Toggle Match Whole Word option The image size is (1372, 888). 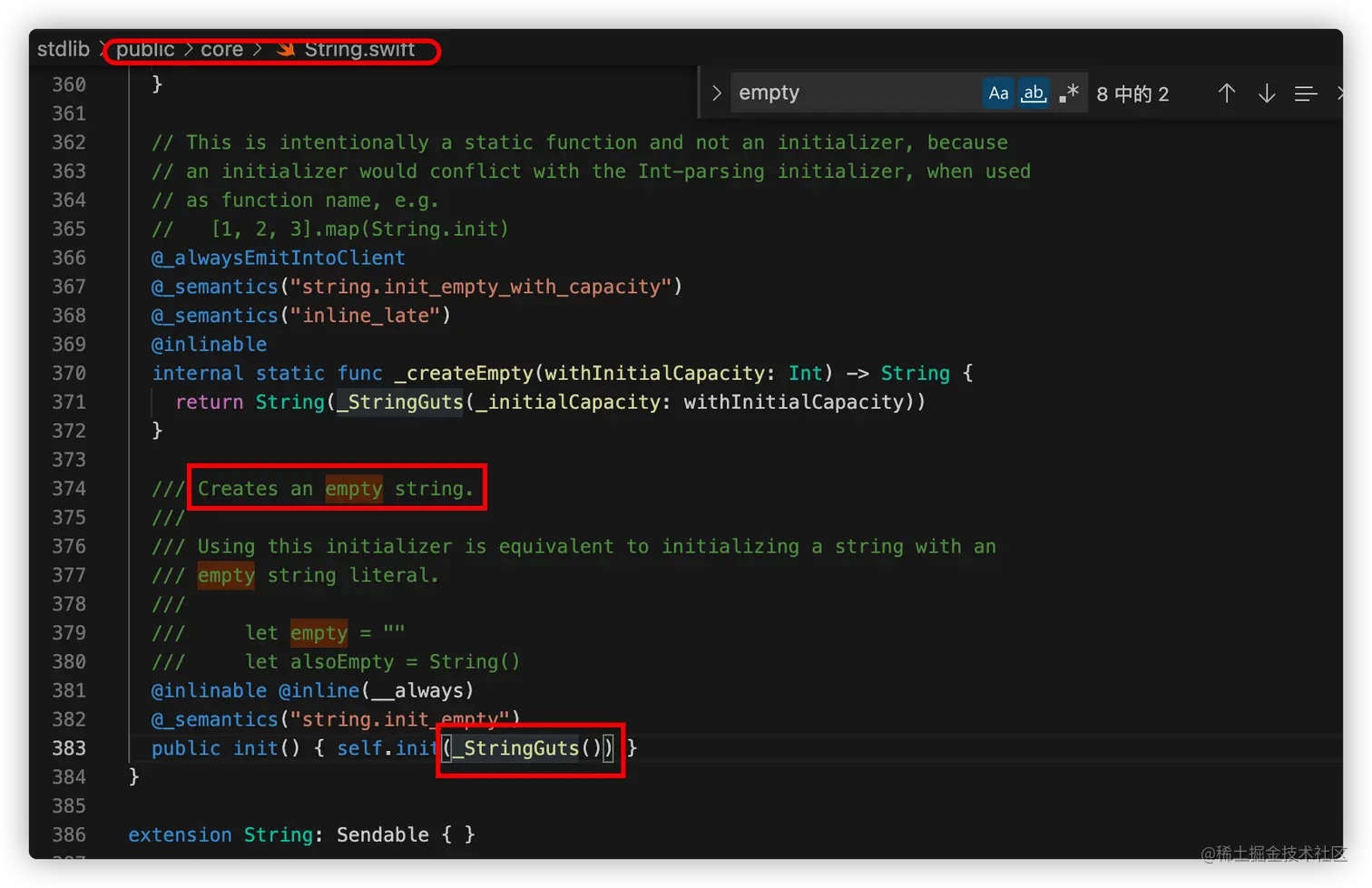(1034, 93)
